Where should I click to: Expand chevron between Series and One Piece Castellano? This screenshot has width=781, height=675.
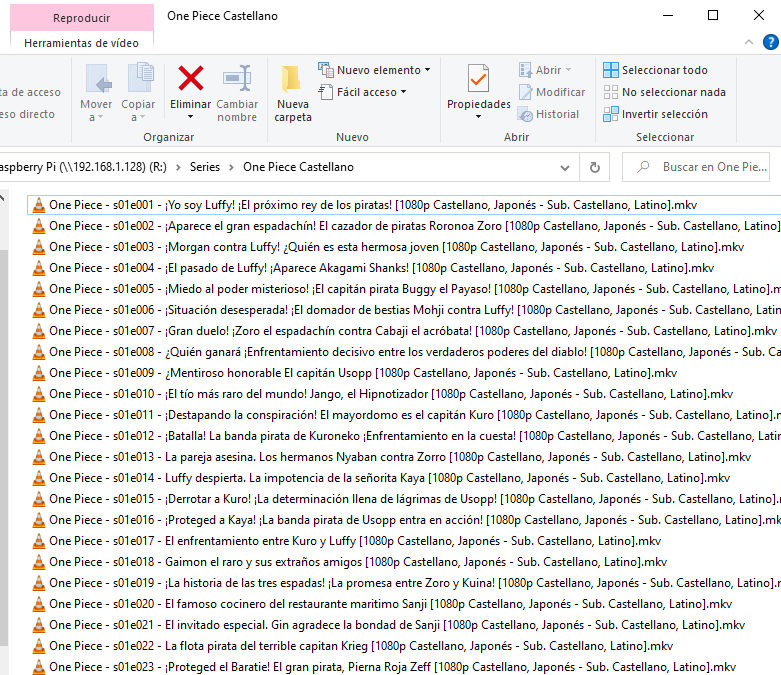coord(232,167)
